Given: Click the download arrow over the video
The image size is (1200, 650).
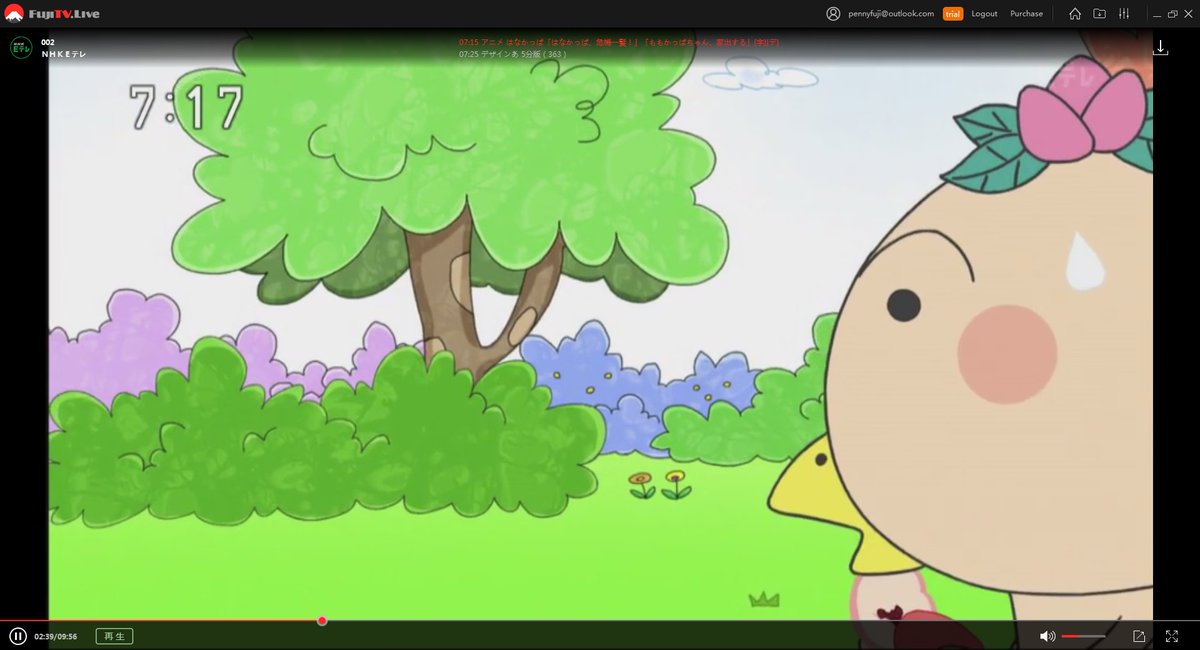Looking at the screenshot, I should click(1161, 47).
